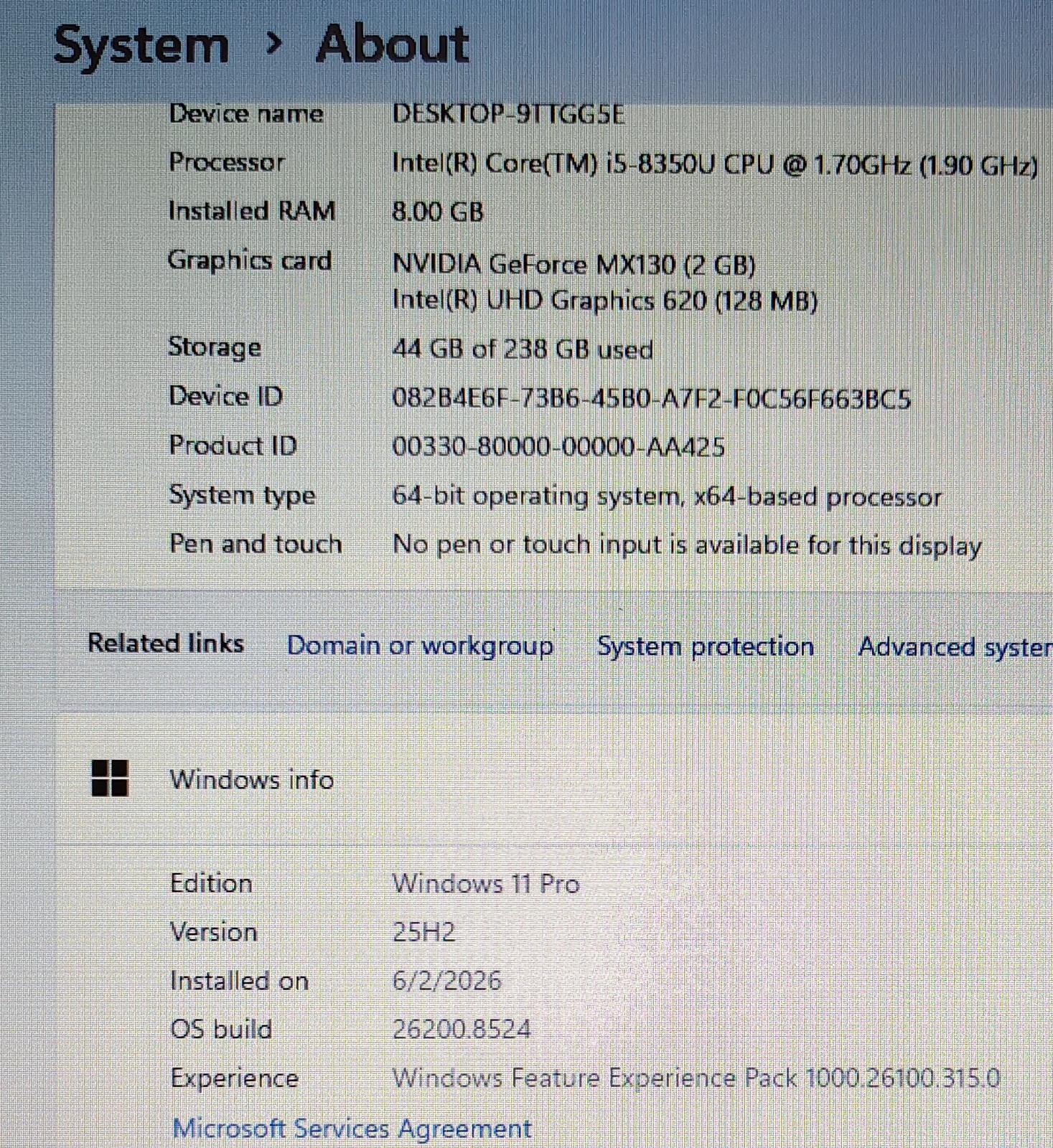Click the Pen and touch label
Viewport: 1053px width, 1148px height.
[x=256, y=544]
